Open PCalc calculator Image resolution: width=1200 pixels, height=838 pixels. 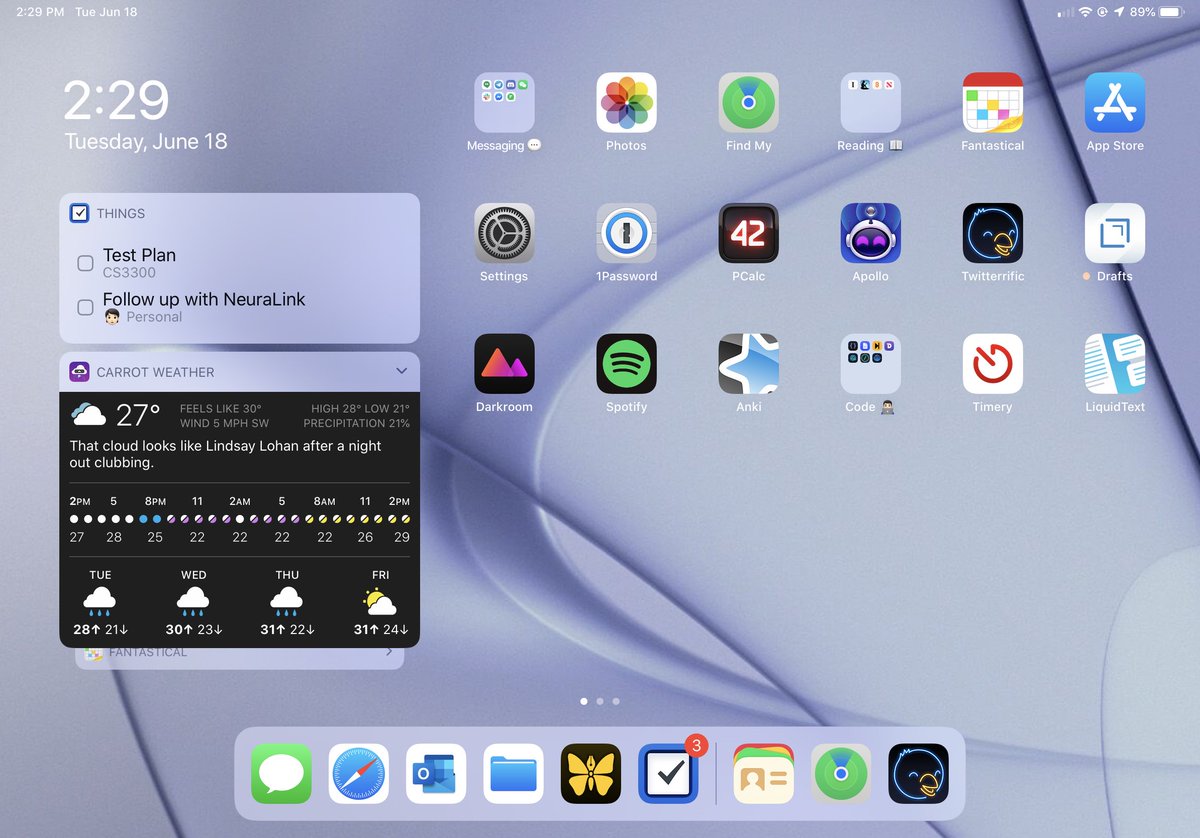click(x=748, y=233)
